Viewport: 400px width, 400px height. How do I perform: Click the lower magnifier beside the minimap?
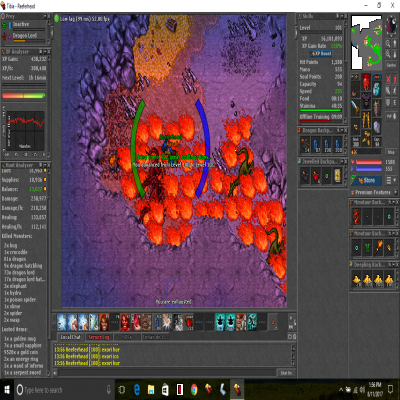click(388, 54)
